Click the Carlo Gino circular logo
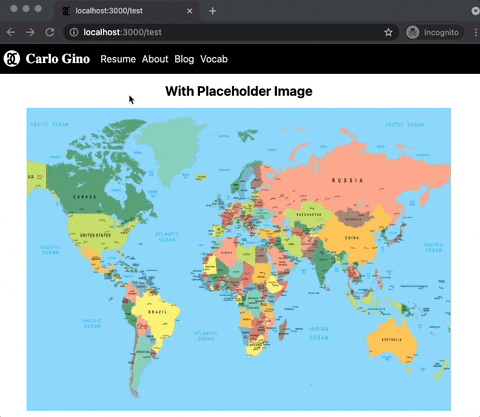Image resolution: width=480 pixels, height=417 pixels. (12, 59)
